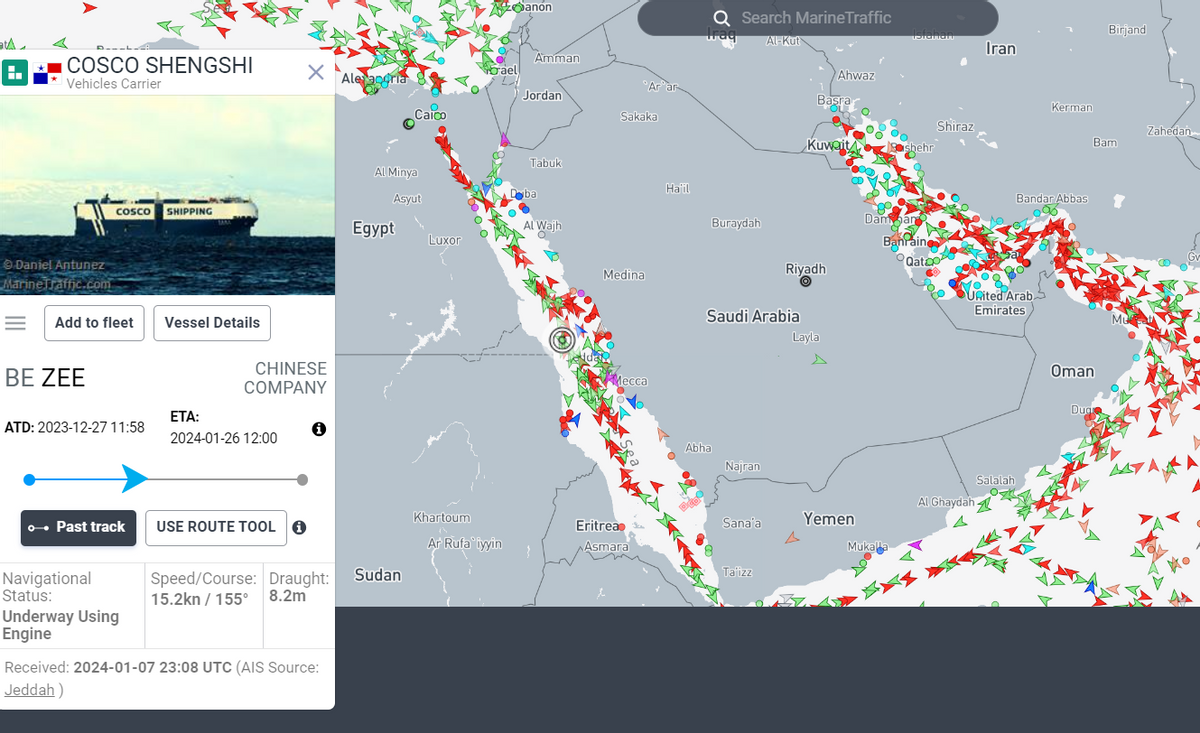
Task: Click the Cairo city marker on the map
Action: coord(408,124)
